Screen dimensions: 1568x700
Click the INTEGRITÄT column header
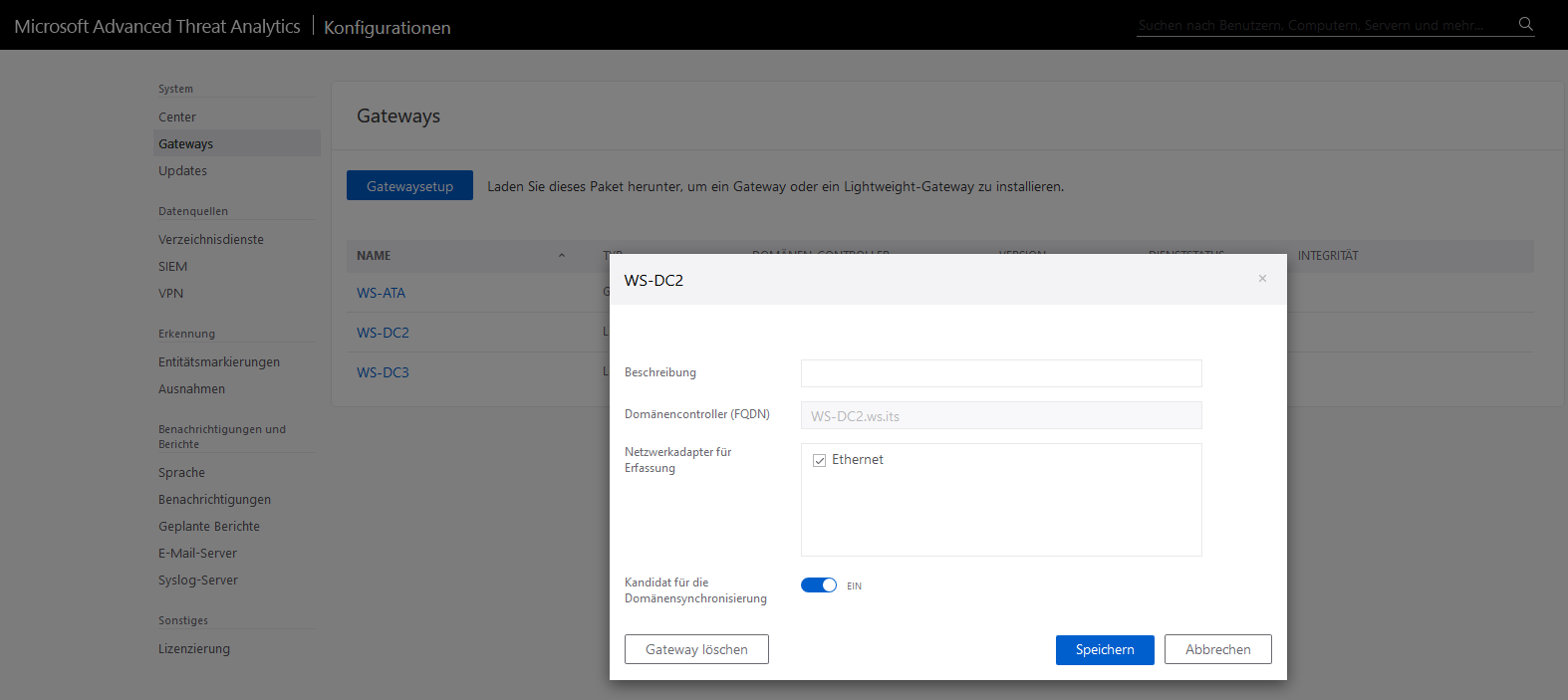click(x=1328, y=256)
